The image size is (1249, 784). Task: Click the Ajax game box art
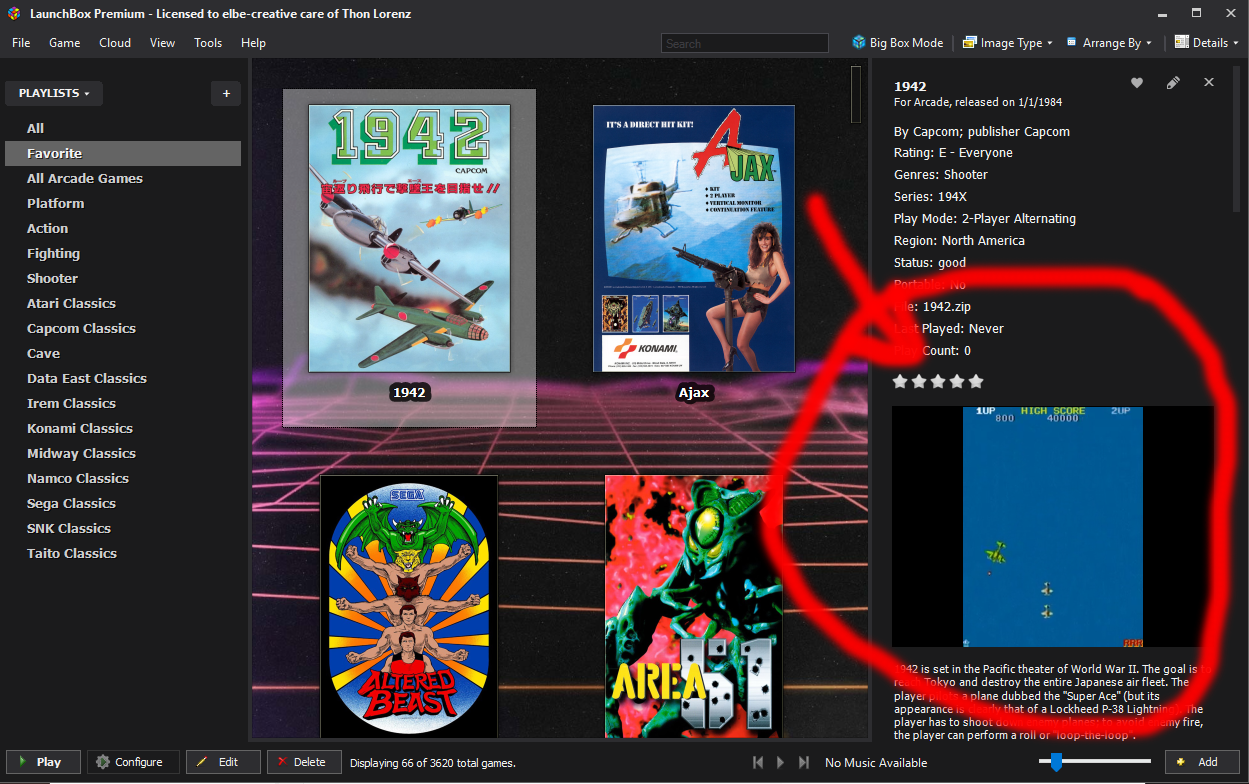click(x=694, y=238)
